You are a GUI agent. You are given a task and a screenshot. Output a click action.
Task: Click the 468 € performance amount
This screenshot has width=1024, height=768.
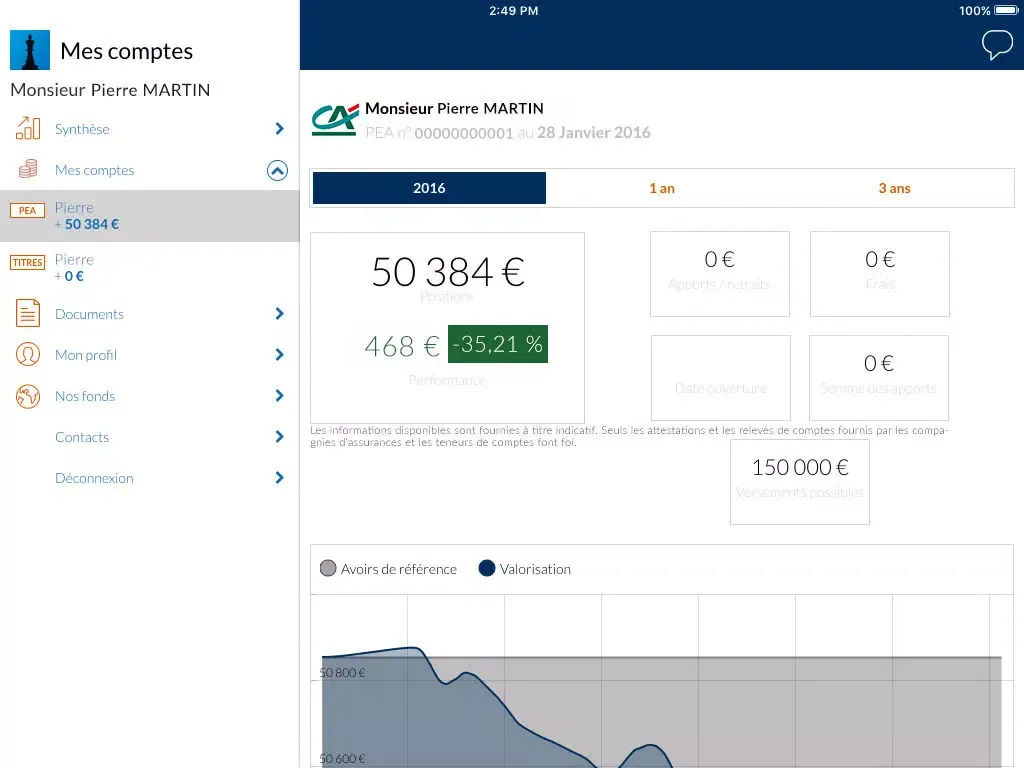coord(402,345)
